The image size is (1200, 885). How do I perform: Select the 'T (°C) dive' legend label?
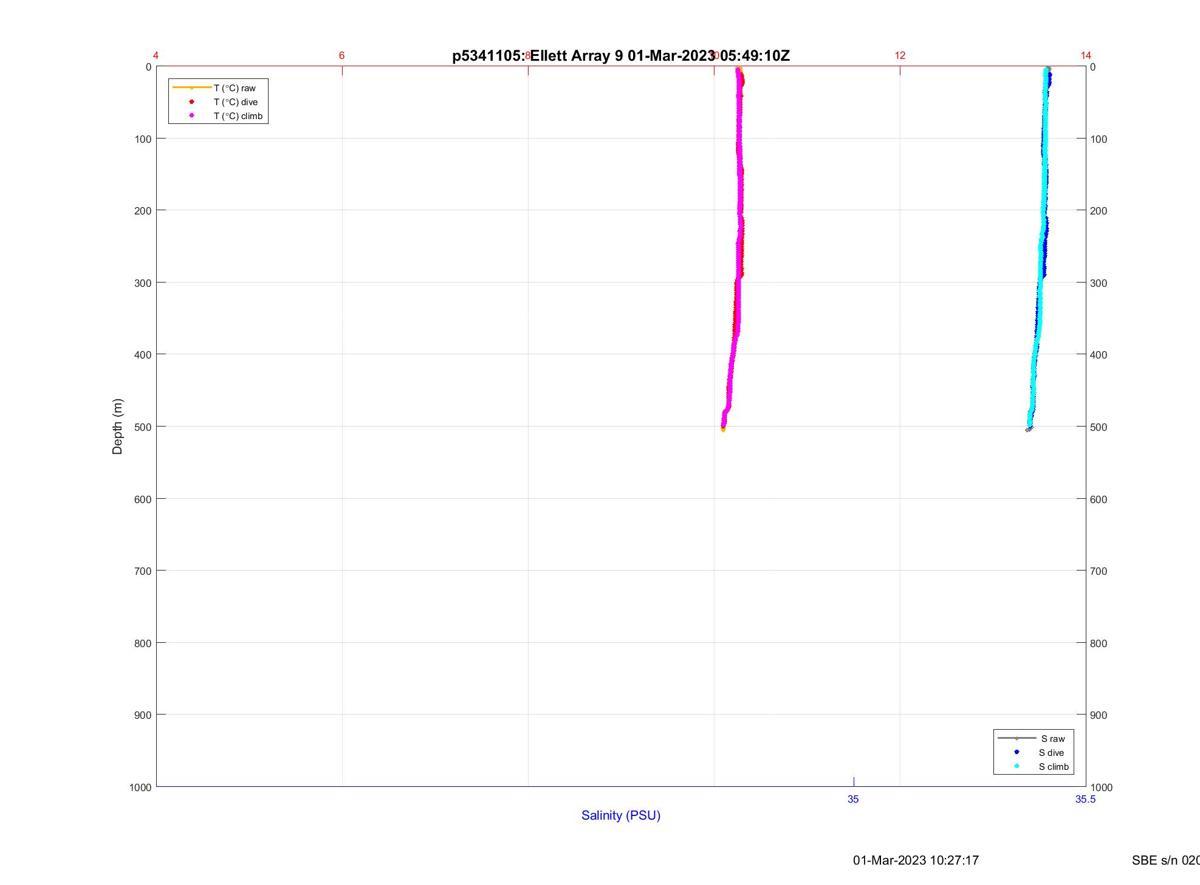click(234, 102)
